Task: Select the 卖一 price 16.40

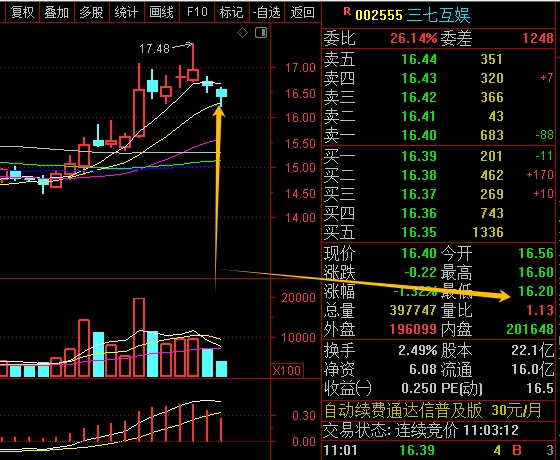Action: tap(419, 135)
